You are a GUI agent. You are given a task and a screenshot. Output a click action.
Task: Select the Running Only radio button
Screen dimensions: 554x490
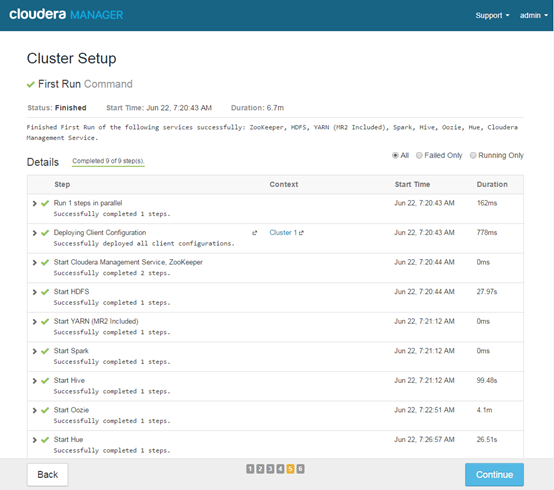pos(473,155)
